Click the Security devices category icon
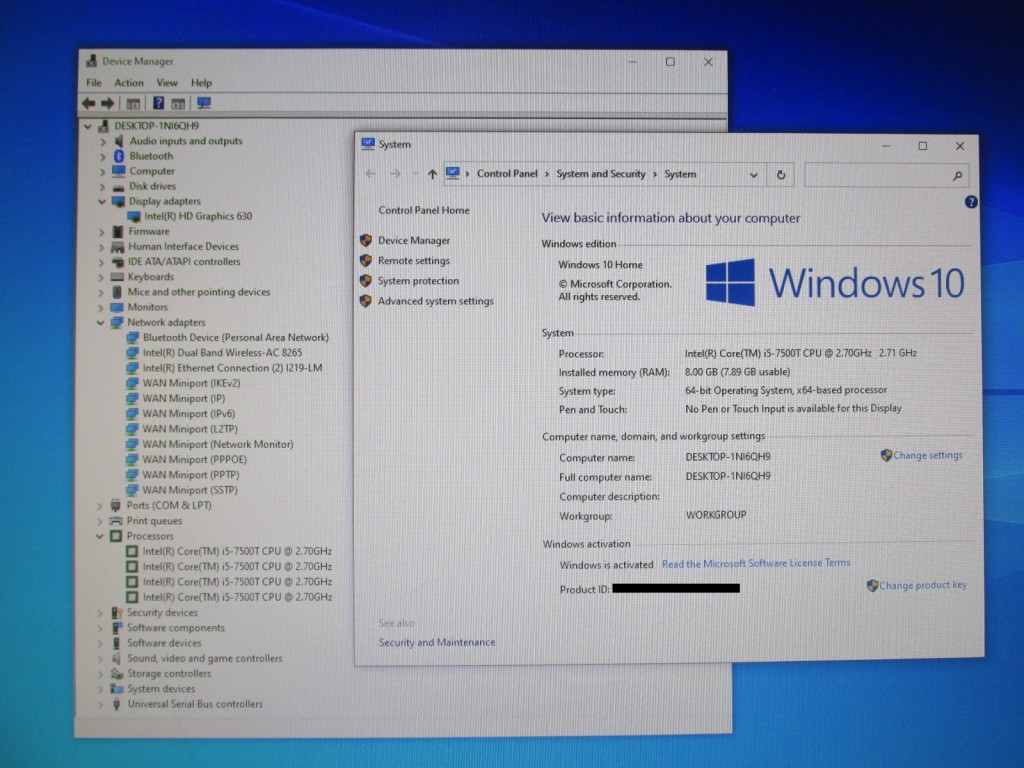 click(117, 613)
